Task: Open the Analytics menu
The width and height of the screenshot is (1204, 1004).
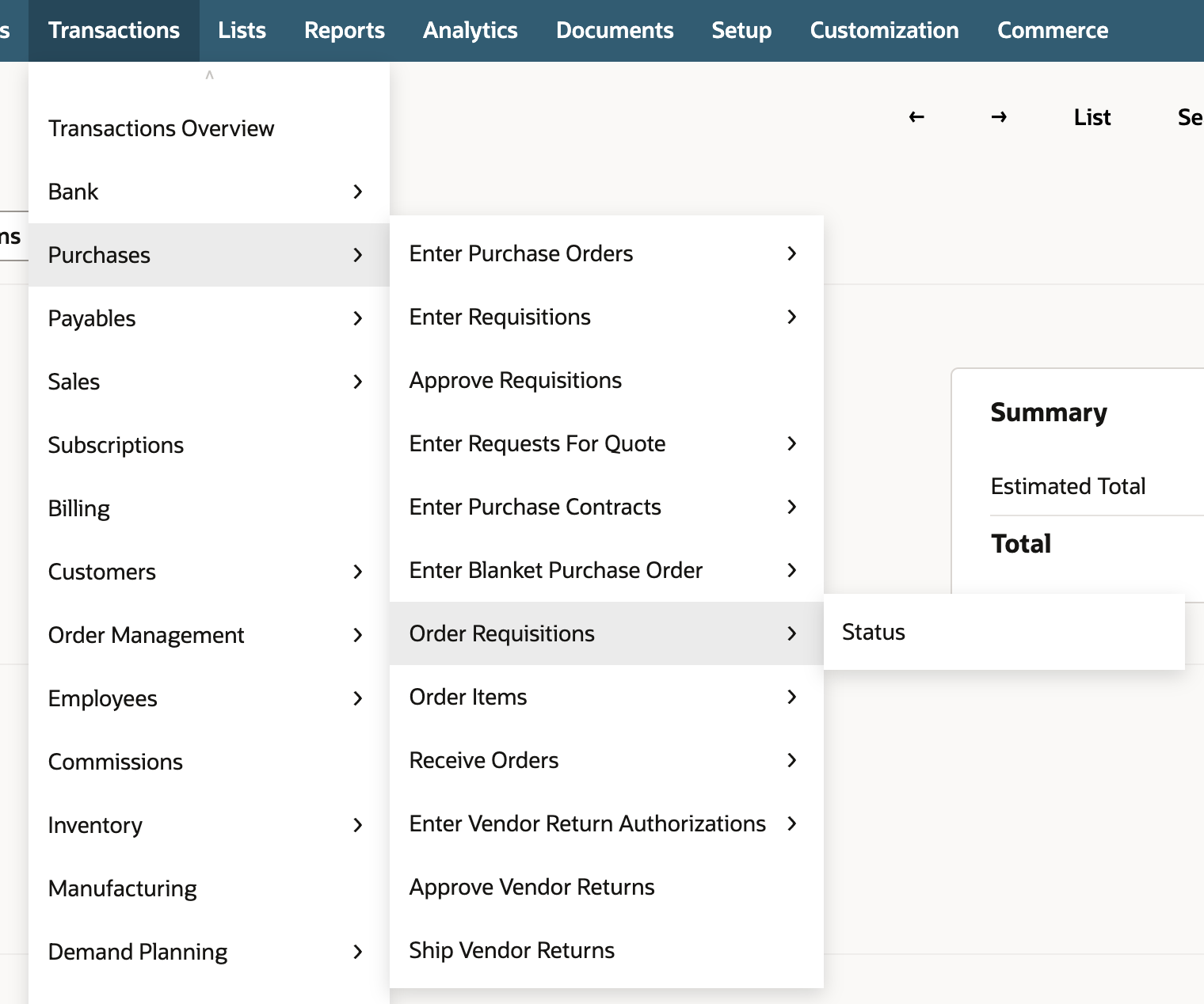Action: 471,30
